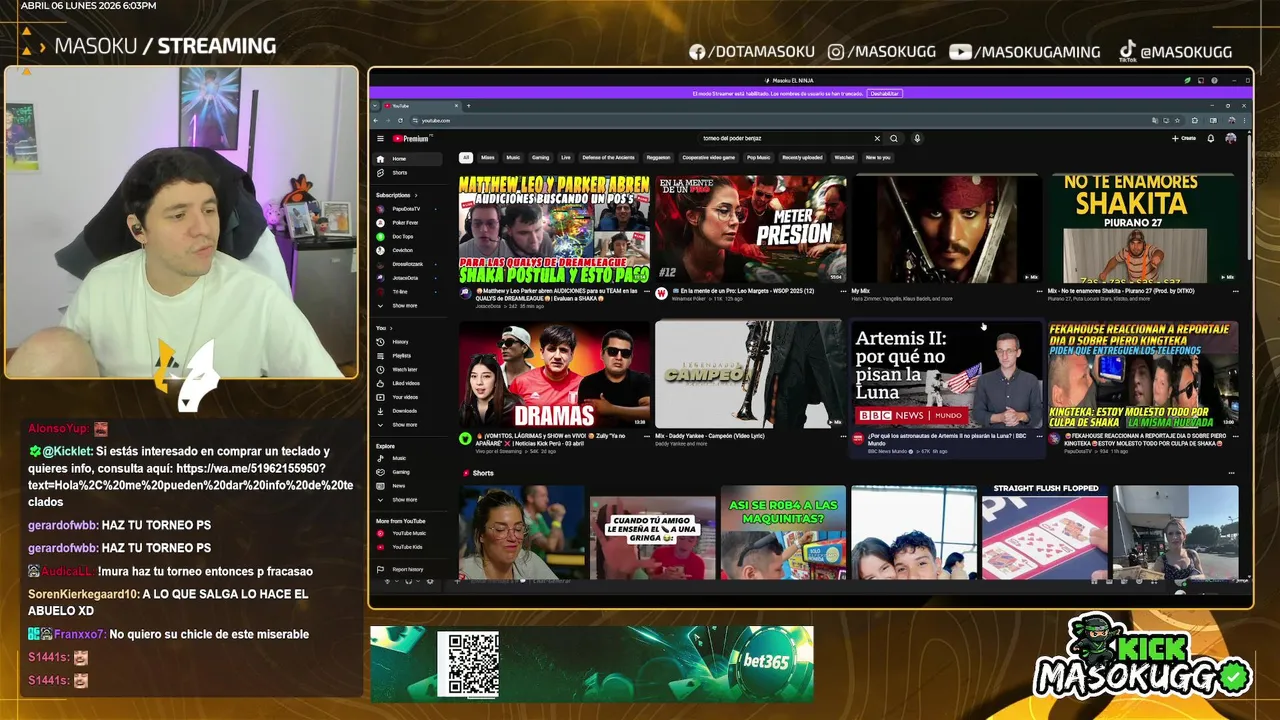Open History in the You section
The height and width of the screenshot is (720, 1280).
(x=407, y=342)
